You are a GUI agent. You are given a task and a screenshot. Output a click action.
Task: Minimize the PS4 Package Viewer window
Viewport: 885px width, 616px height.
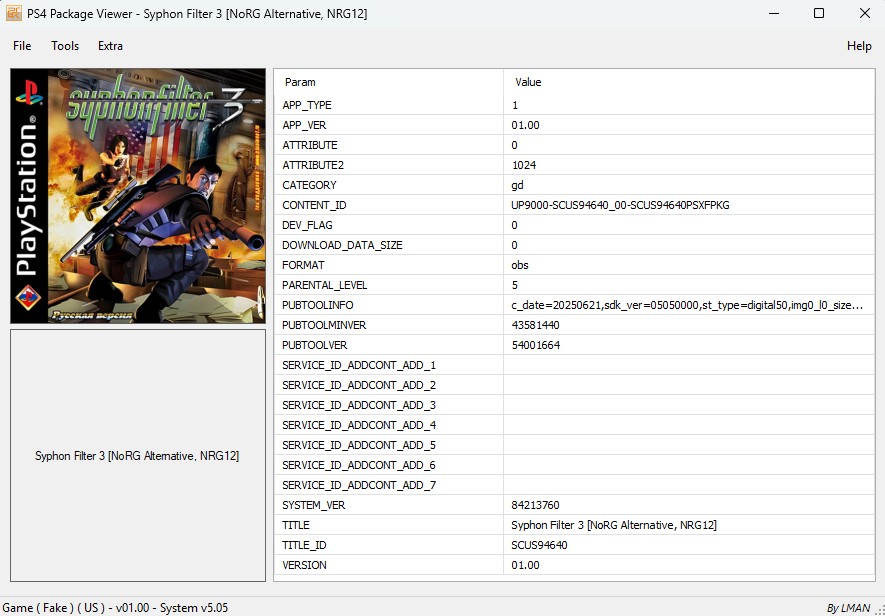[x=774, y=13]
